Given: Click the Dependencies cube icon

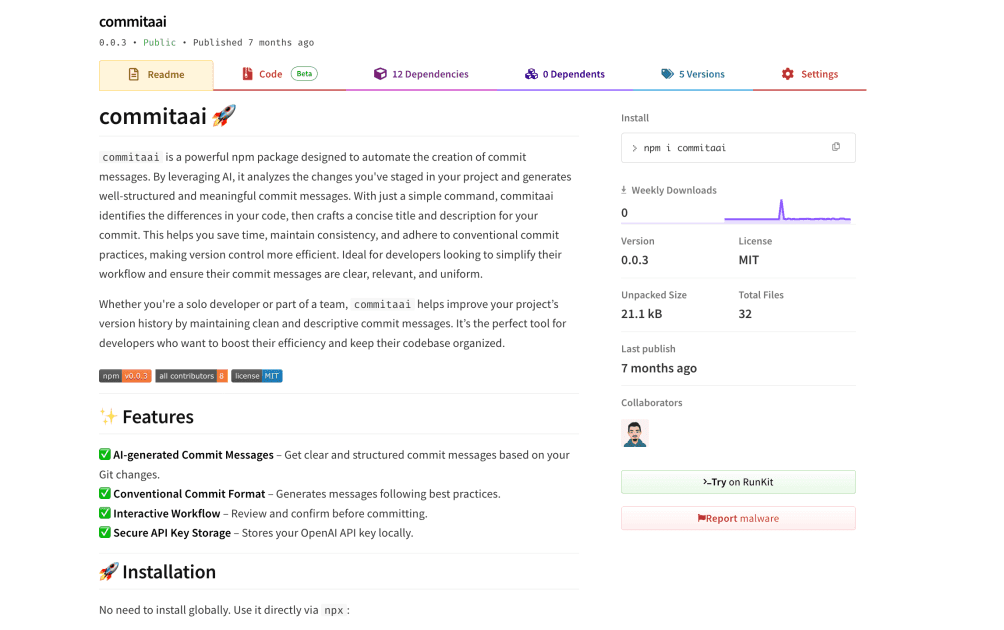Looking at the screenshot, I should pyautogui.click(x=380, y=74).
